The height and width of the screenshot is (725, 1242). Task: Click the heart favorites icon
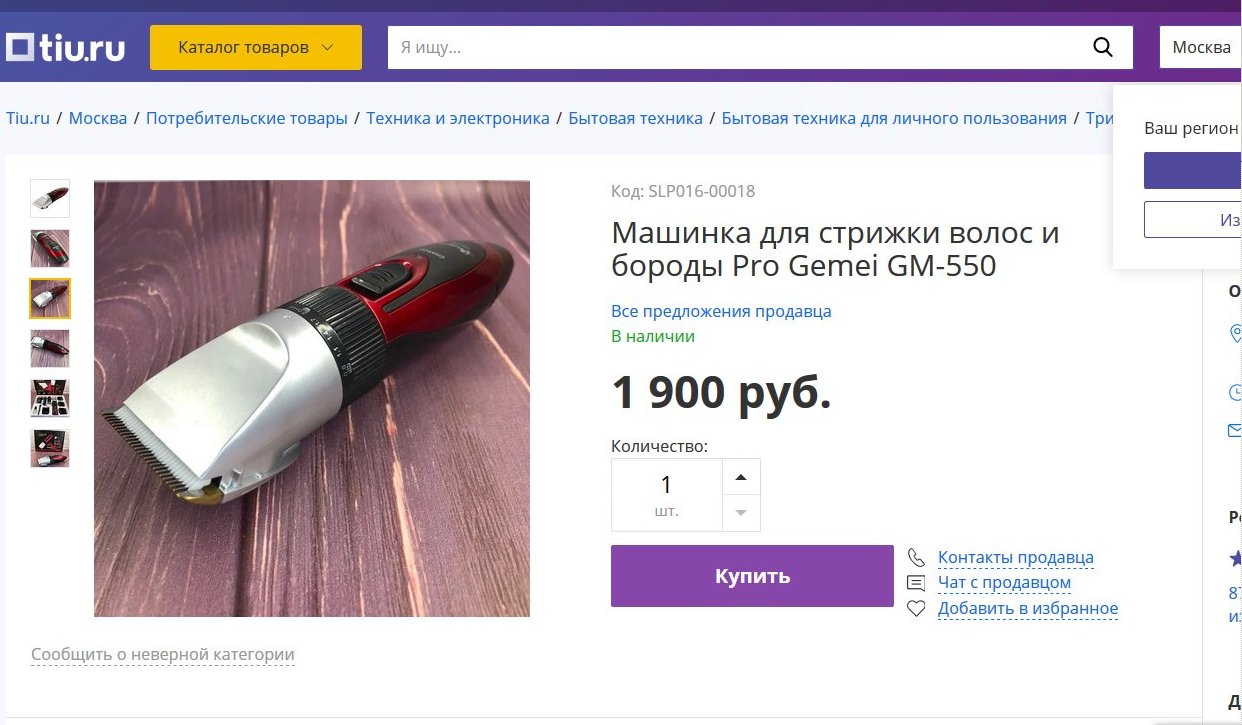[x=916, y=608]
